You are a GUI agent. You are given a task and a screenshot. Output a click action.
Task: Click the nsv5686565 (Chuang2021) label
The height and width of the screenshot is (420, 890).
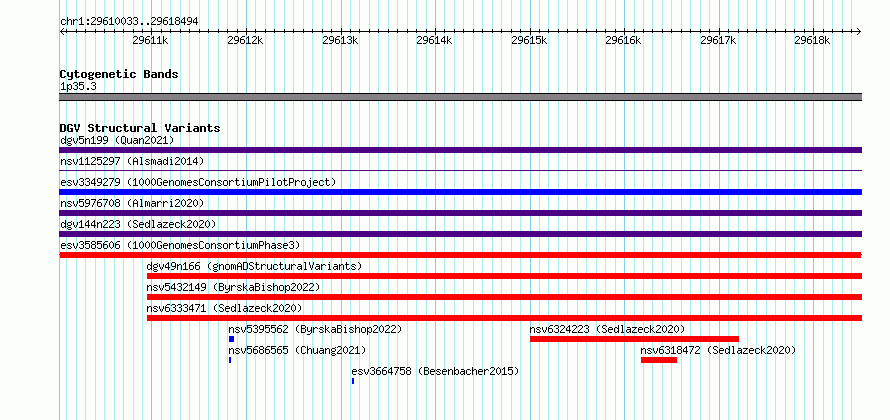point(297,350)
